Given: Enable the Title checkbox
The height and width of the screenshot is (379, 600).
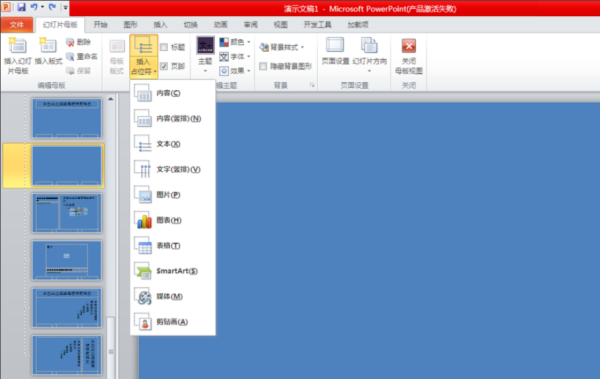Looking at the screenshot, I should (x=164, y=47).
